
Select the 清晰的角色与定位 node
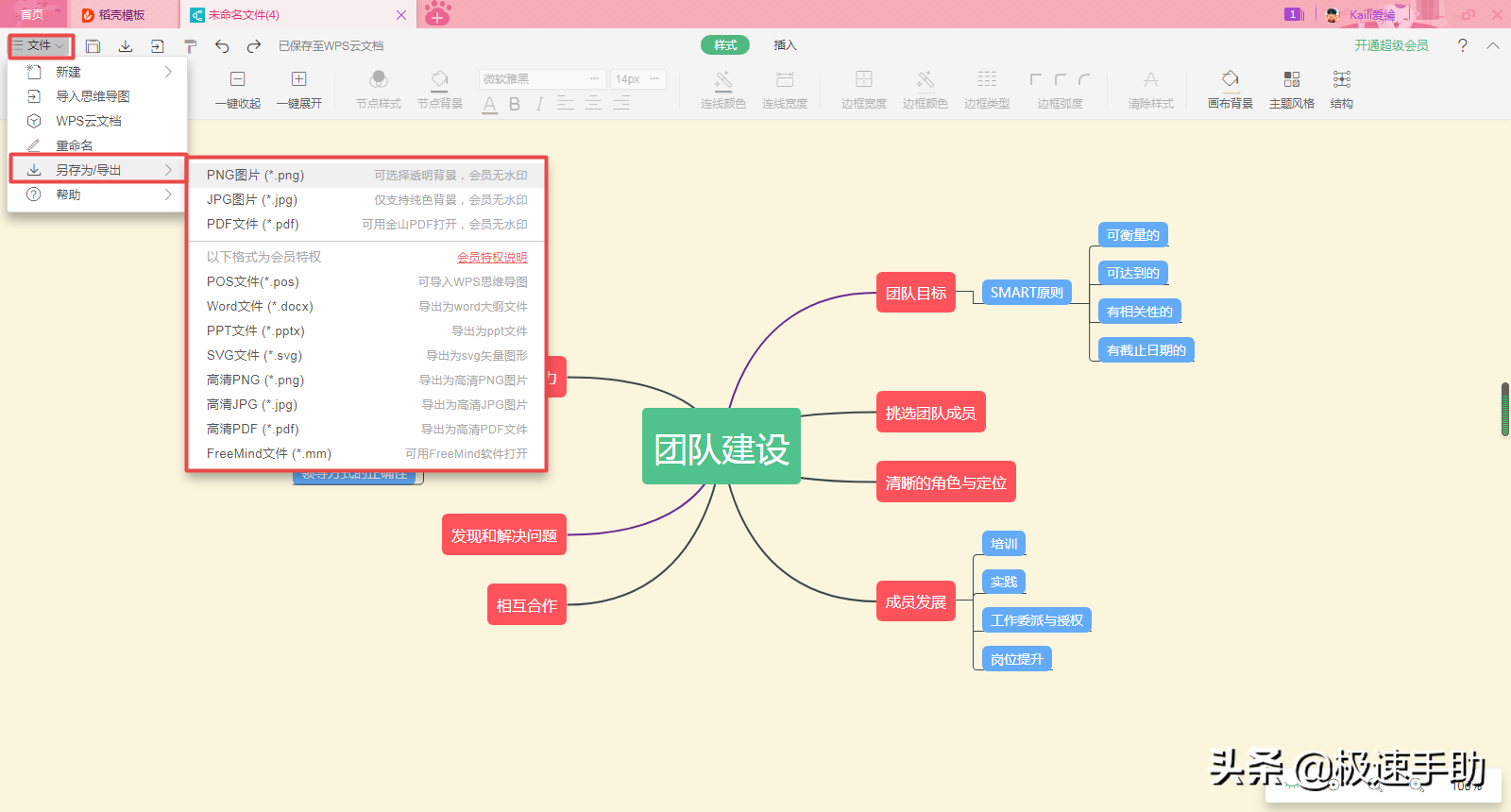(x=946, y=482)
